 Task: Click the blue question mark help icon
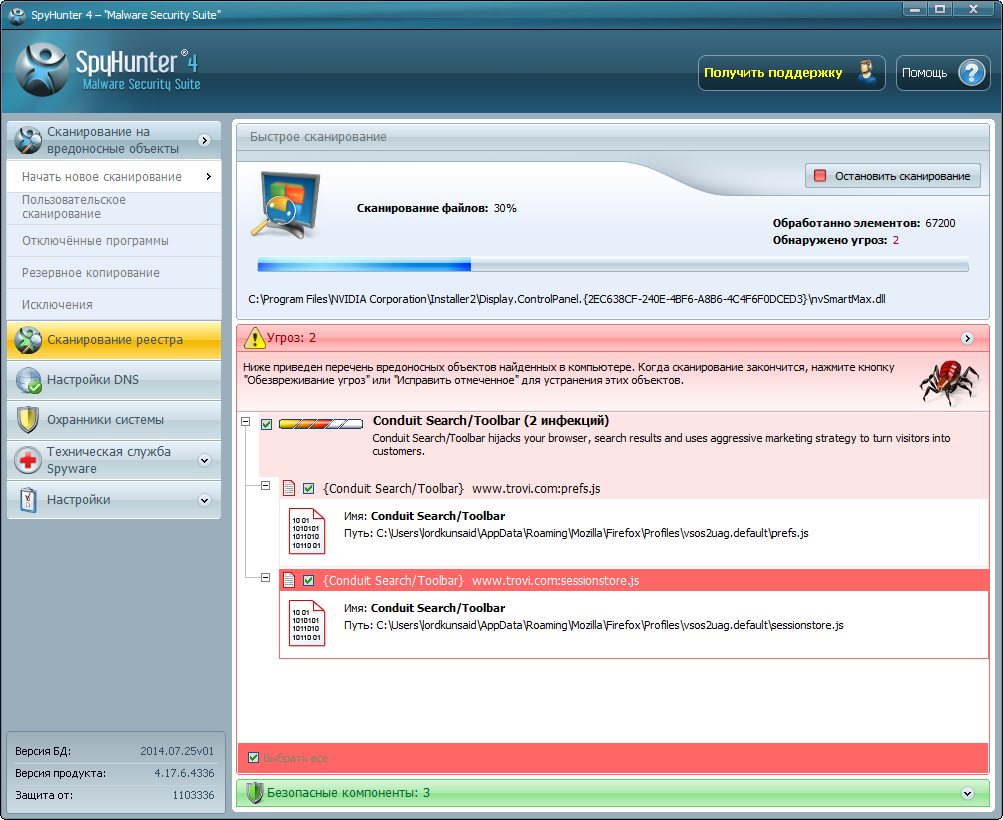972,73
